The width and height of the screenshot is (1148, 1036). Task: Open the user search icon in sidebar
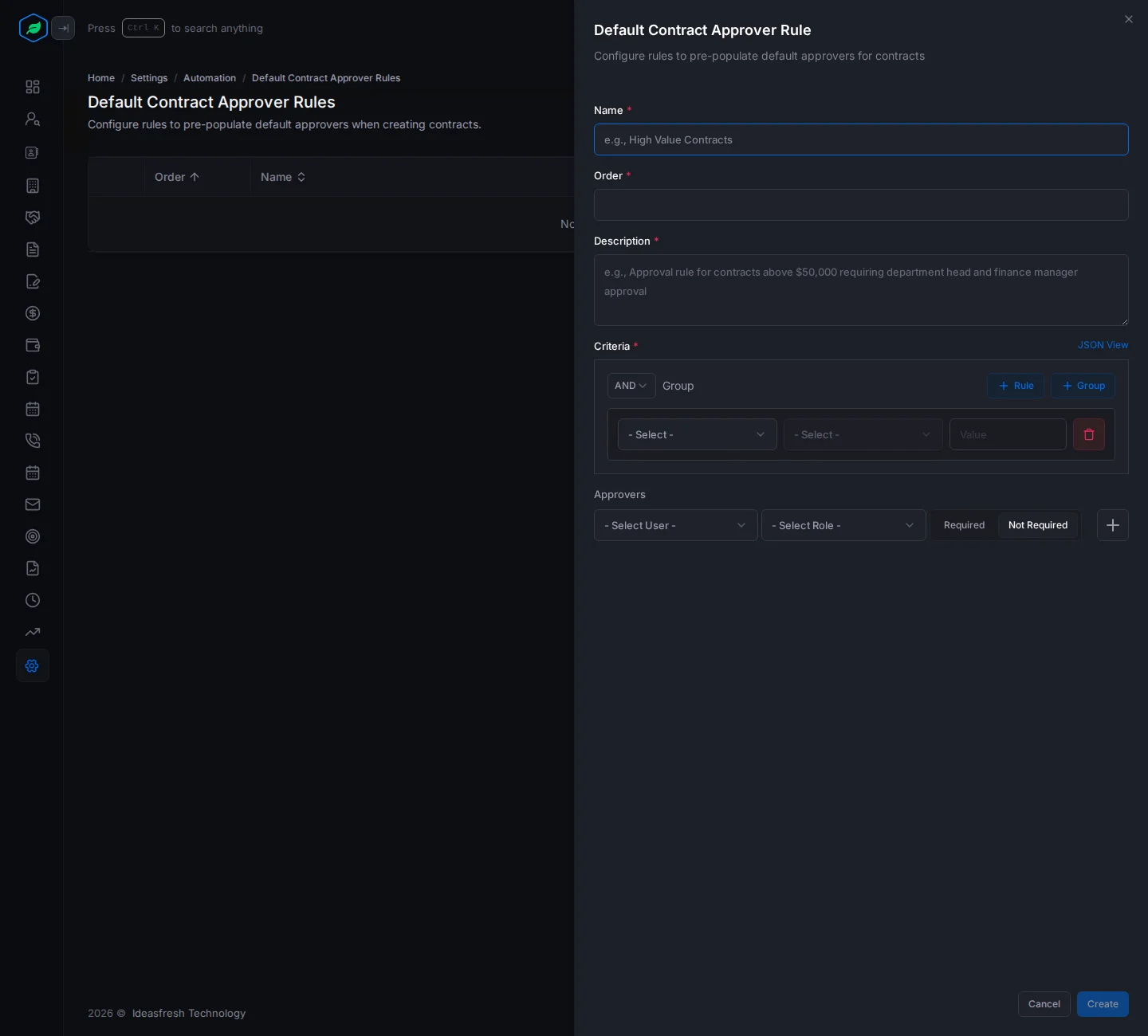pyautogui.click(x=33, y=119)
